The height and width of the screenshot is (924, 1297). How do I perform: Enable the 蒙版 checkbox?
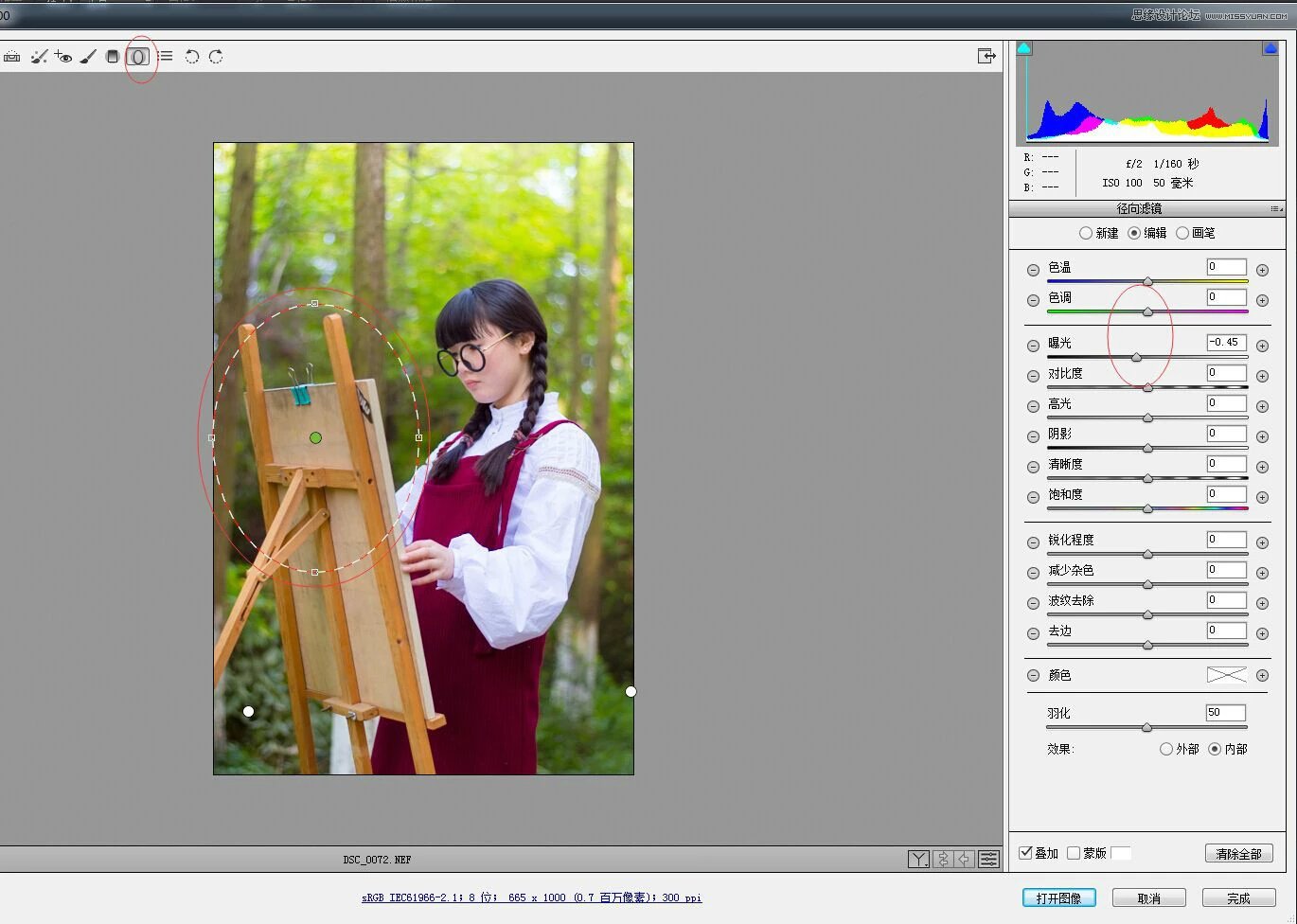coord(1074,853)
